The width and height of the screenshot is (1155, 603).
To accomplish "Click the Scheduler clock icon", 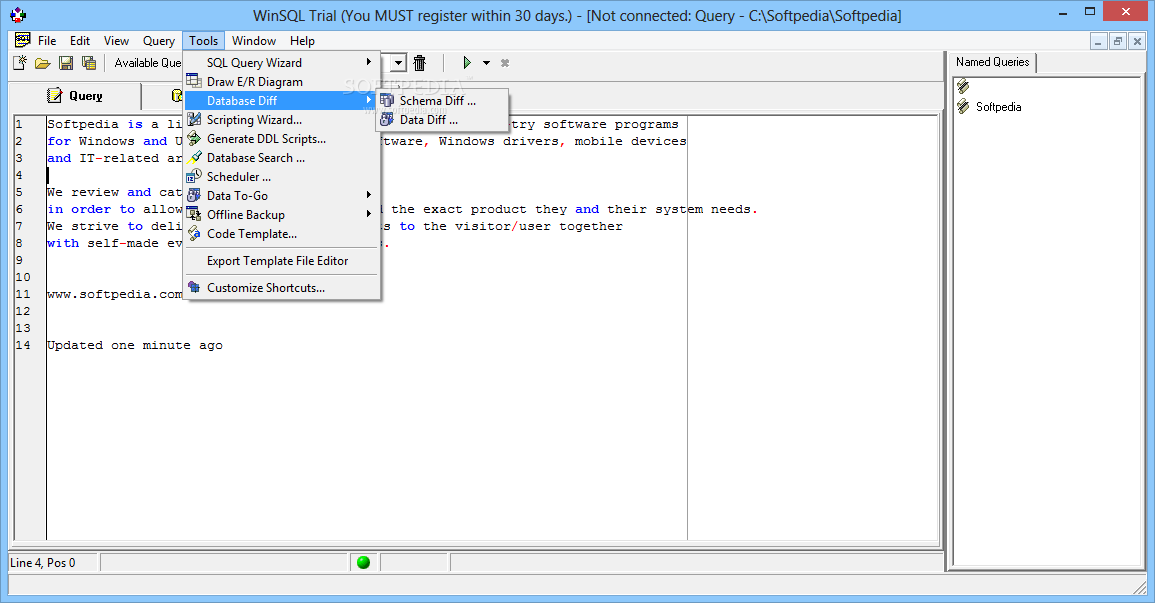I will [194, 176].
